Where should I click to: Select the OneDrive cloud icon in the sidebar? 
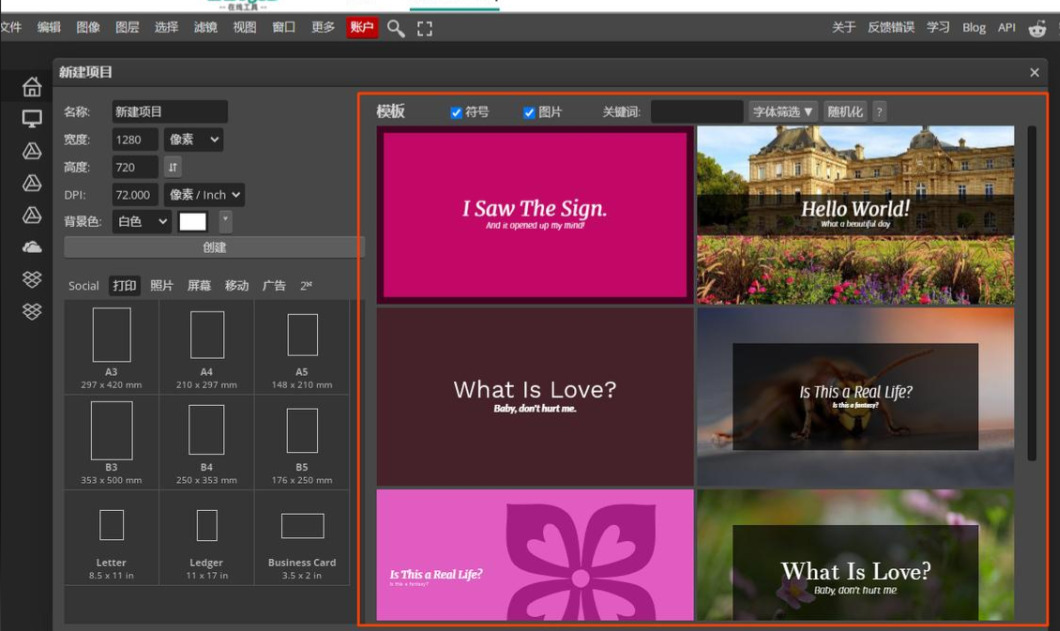(32, 247)
